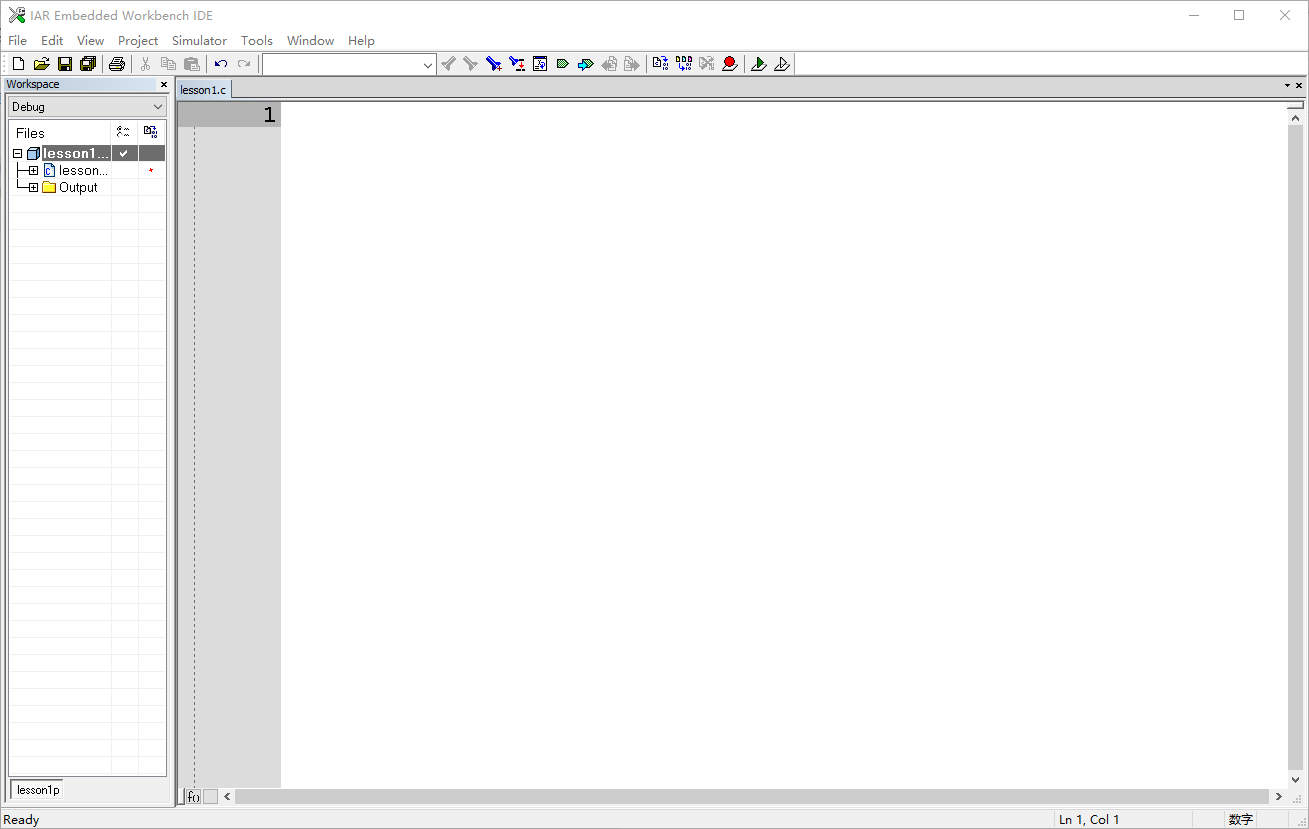Click the '数字' status bar indicator
Screen dimensions: 1309x829
pyautogui.click(x=1241, y=820)
